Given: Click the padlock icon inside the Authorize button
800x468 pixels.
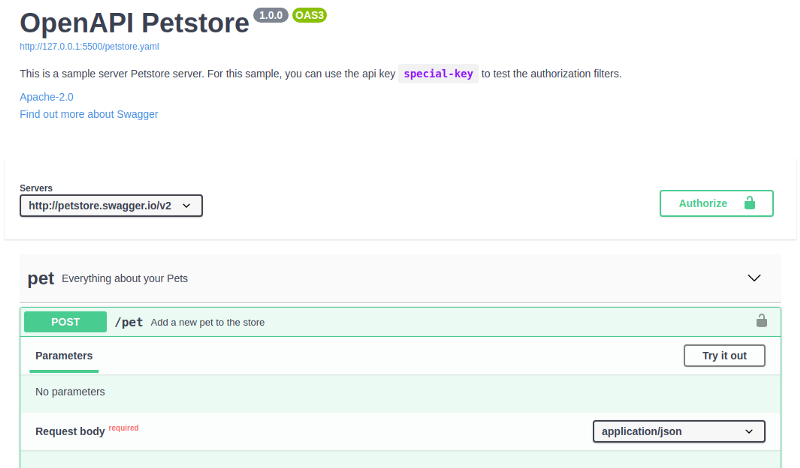Looking at the screenshot, I should point(749,203).
